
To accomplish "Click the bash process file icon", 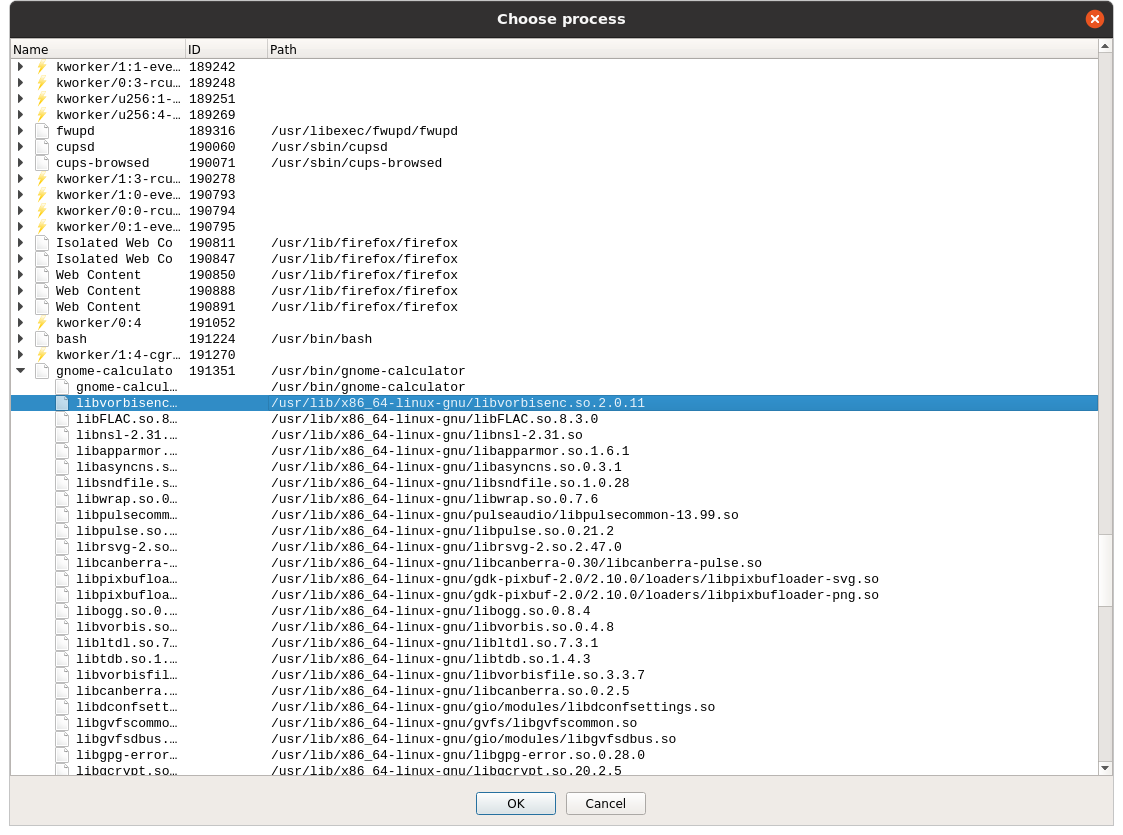I will point(42,339).
